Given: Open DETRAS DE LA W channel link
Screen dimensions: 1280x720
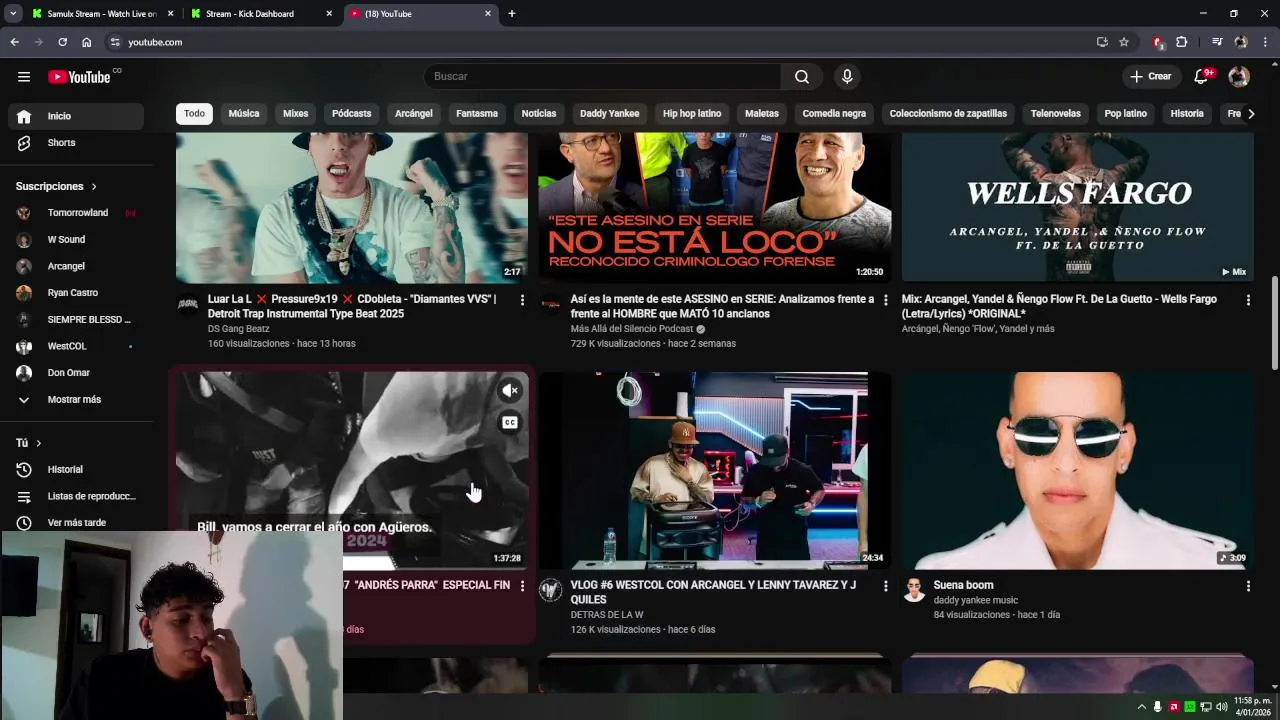Looking at the screenshot, I should tap(607, 615).
